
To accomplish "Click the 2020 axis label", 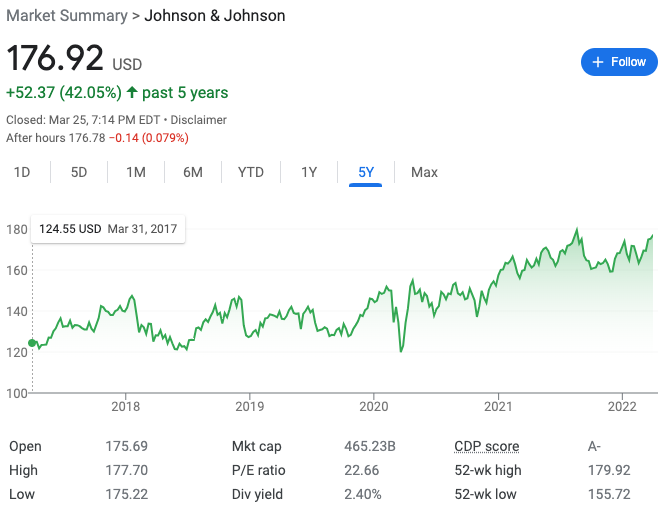I will (373, 407).
